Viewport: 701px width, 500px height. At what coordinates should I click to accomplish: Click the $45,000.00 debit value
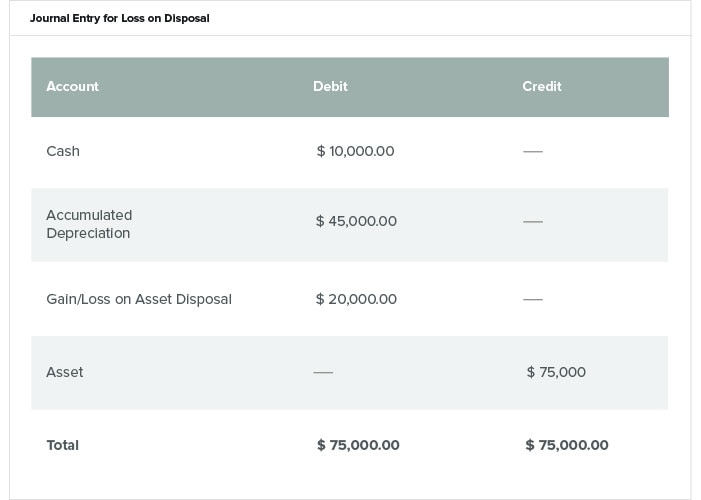point(356,221)
